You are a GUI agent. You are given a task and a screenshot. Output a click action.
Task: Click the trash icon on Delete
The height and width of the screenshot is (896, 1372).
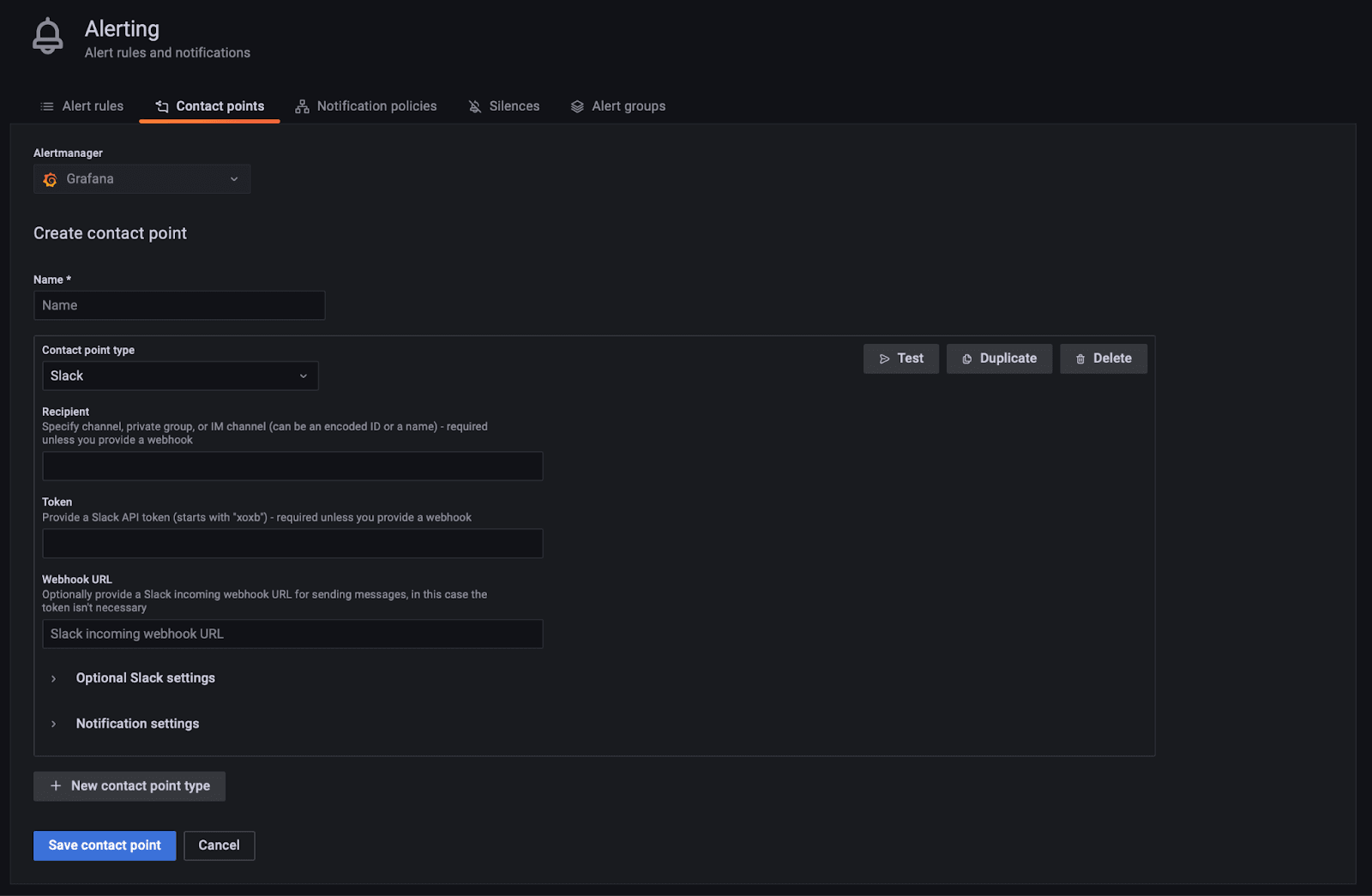[x=1080, y=359]
